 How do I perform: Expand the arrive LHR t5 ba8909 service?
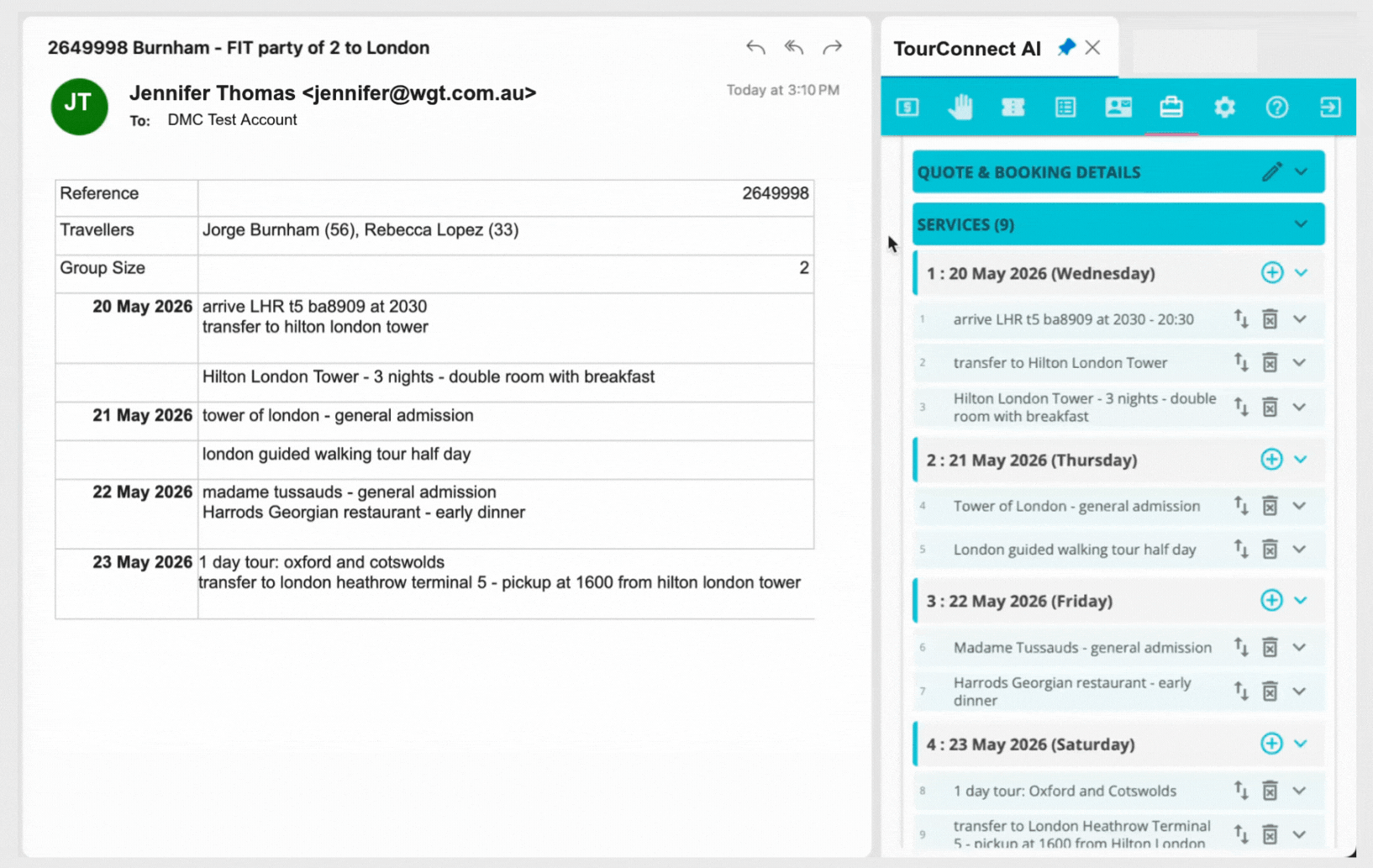click(1300, 319)
